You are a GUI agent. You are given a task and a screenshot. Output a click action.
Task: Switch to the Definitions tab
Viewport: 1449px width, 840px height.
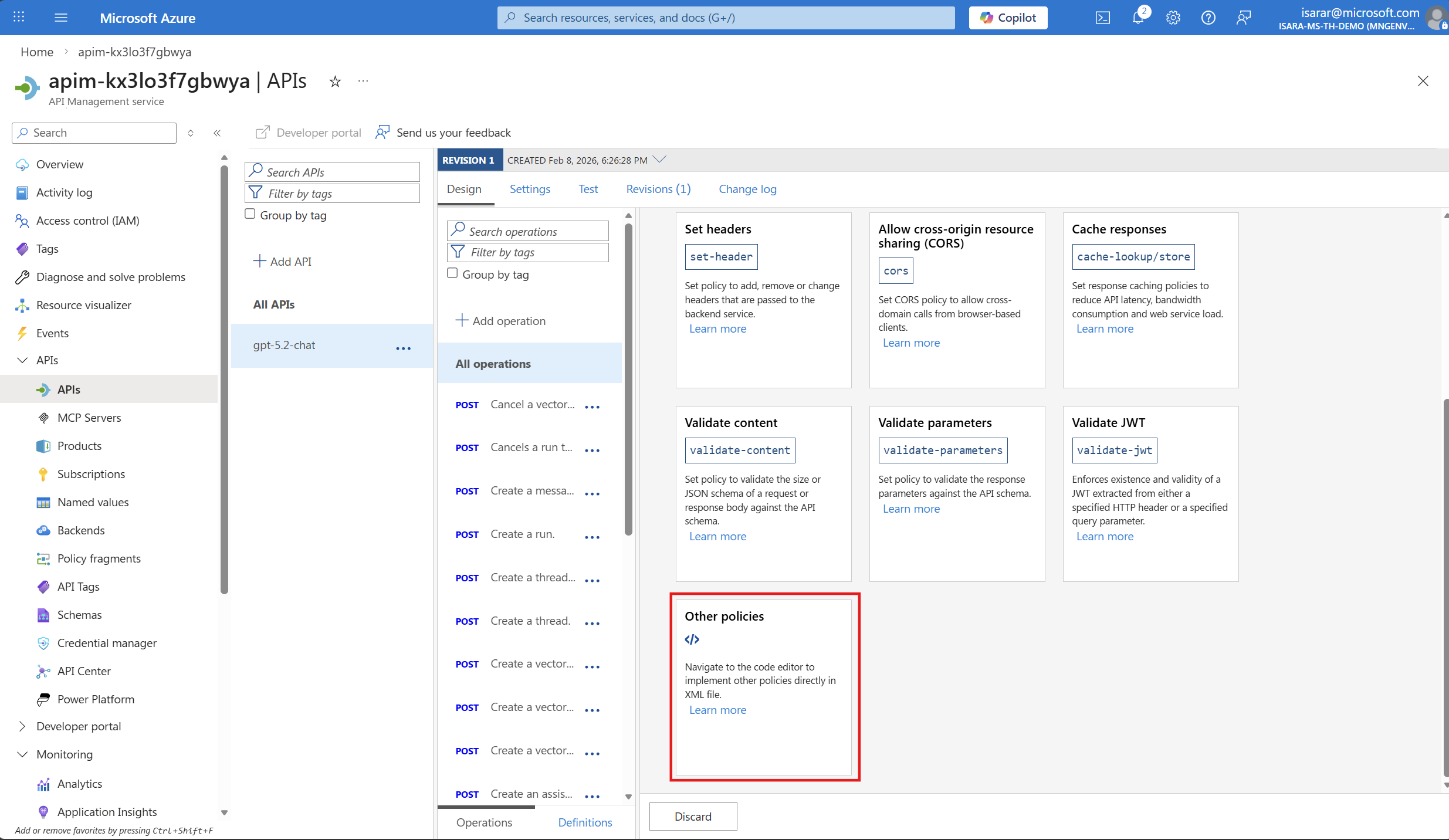pyautogui.click(x=585, y=822)
